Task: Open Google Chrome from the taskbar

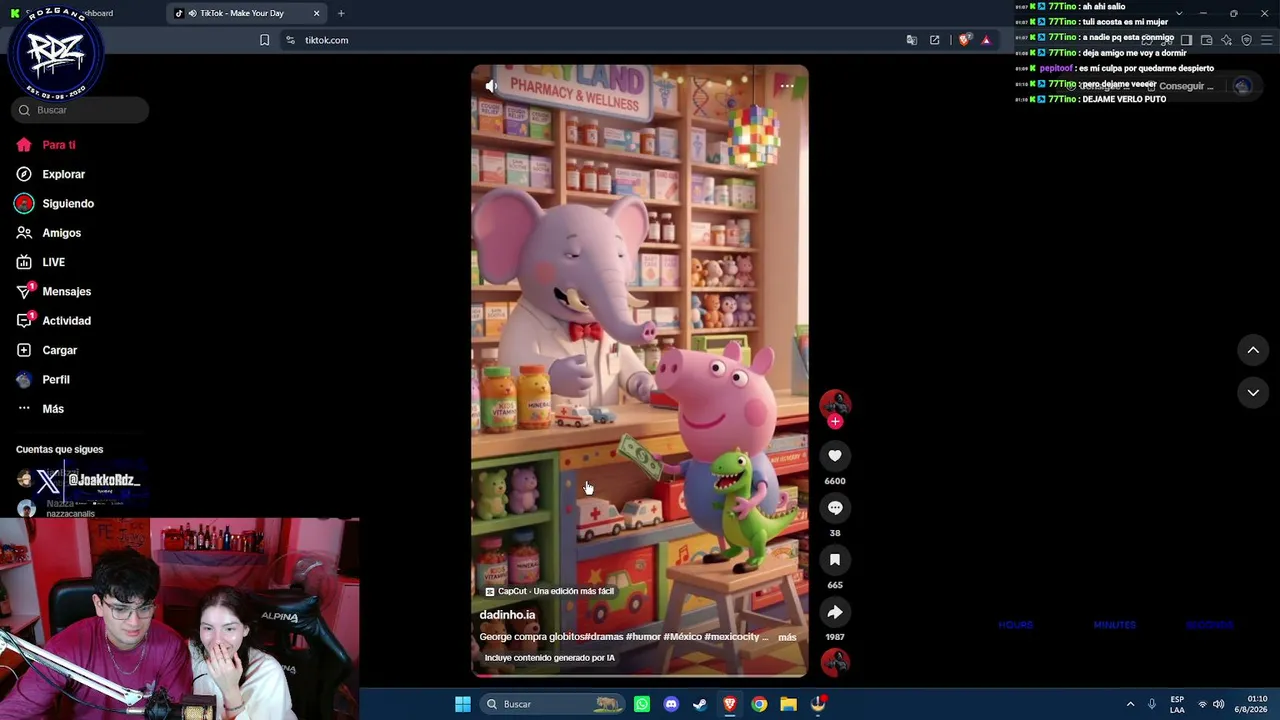Action: pos(759,704)
